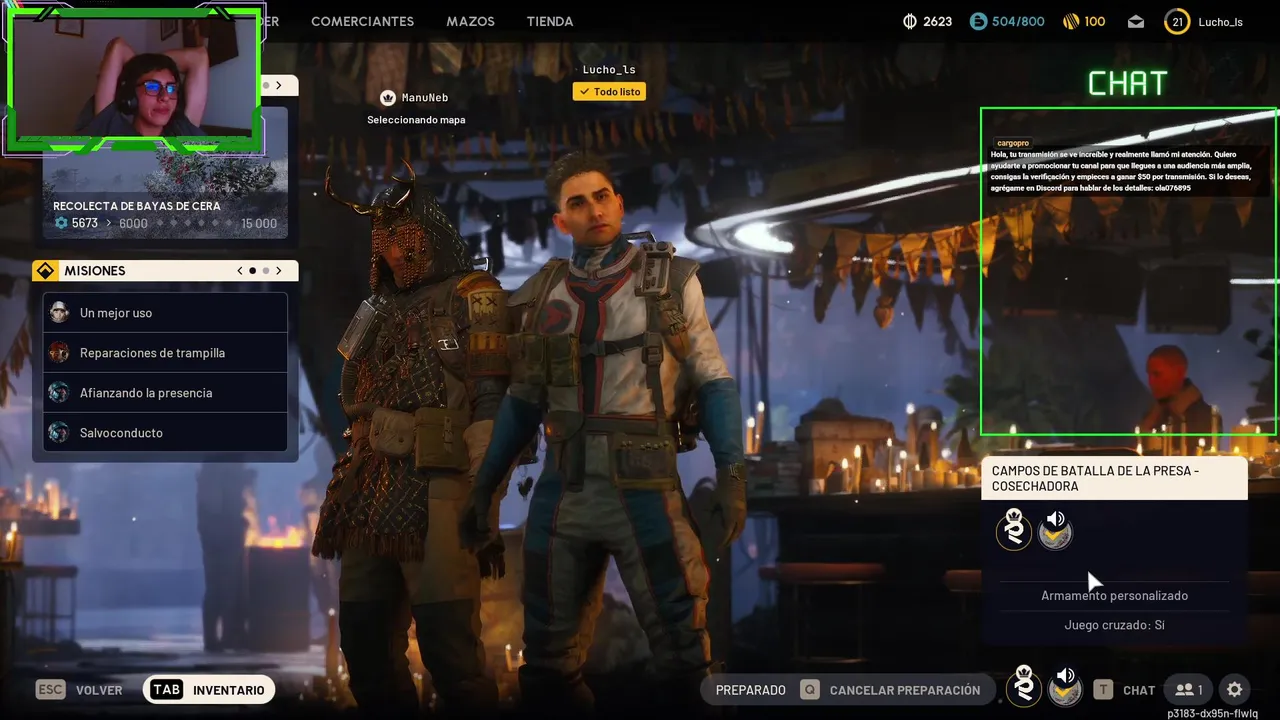The image size is (1280, 720).
Task: Click squad leader emblem in bottom bar
Action: click(1024, 687)
